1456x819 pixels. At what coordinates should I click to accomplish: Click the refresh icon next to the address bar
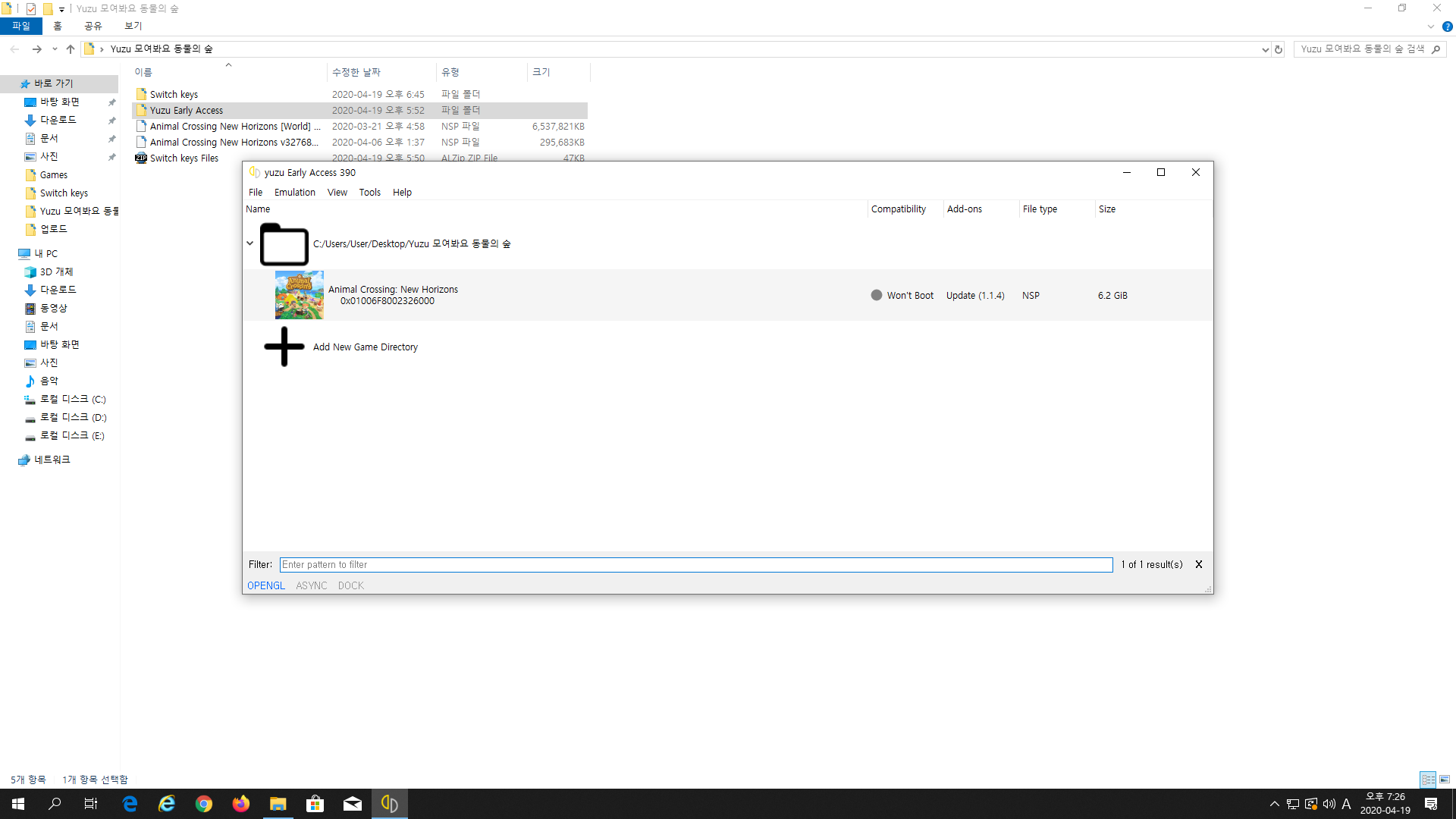point(1279,49)
